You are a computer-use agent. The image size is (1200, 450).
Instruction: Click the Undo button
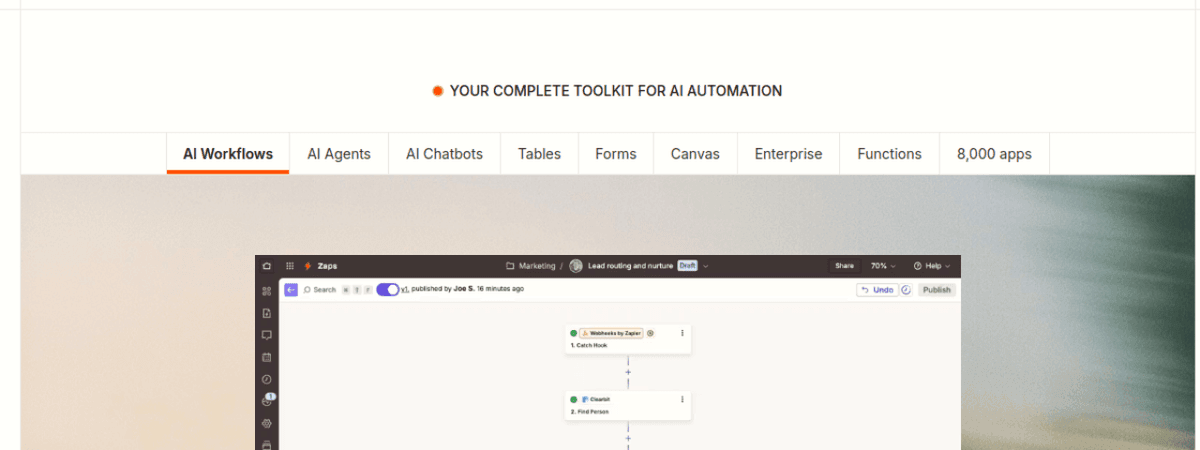point(877,290)
